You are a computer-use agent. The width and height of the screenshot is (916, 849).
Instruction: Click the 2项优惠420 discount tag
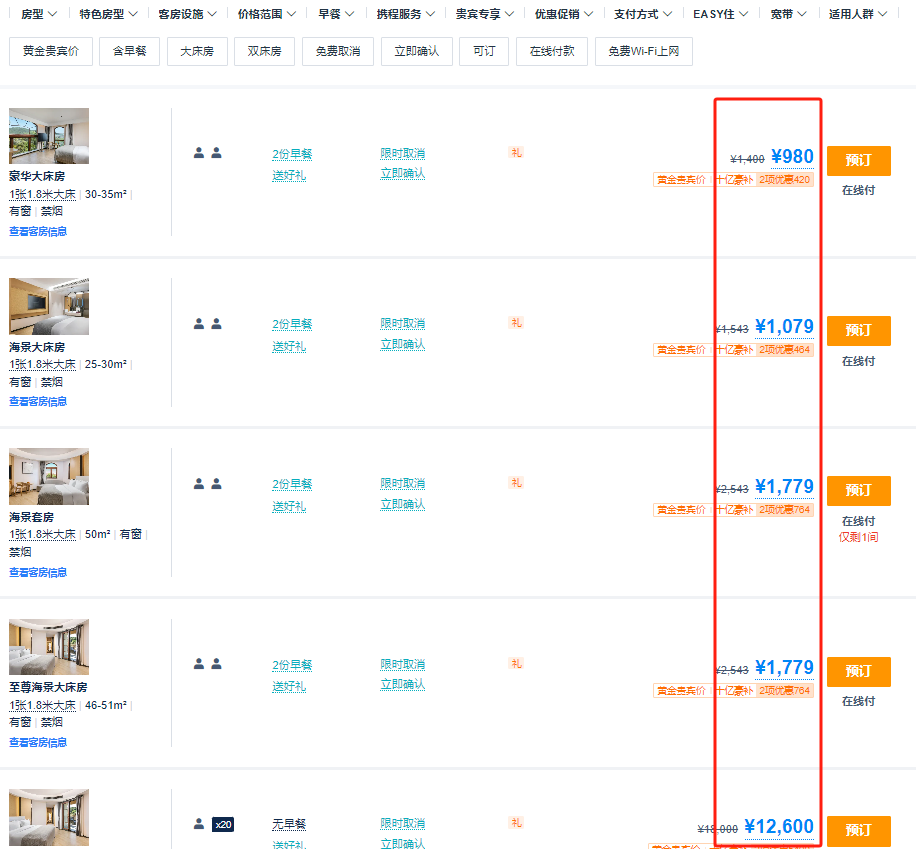(x=785, y=180)
